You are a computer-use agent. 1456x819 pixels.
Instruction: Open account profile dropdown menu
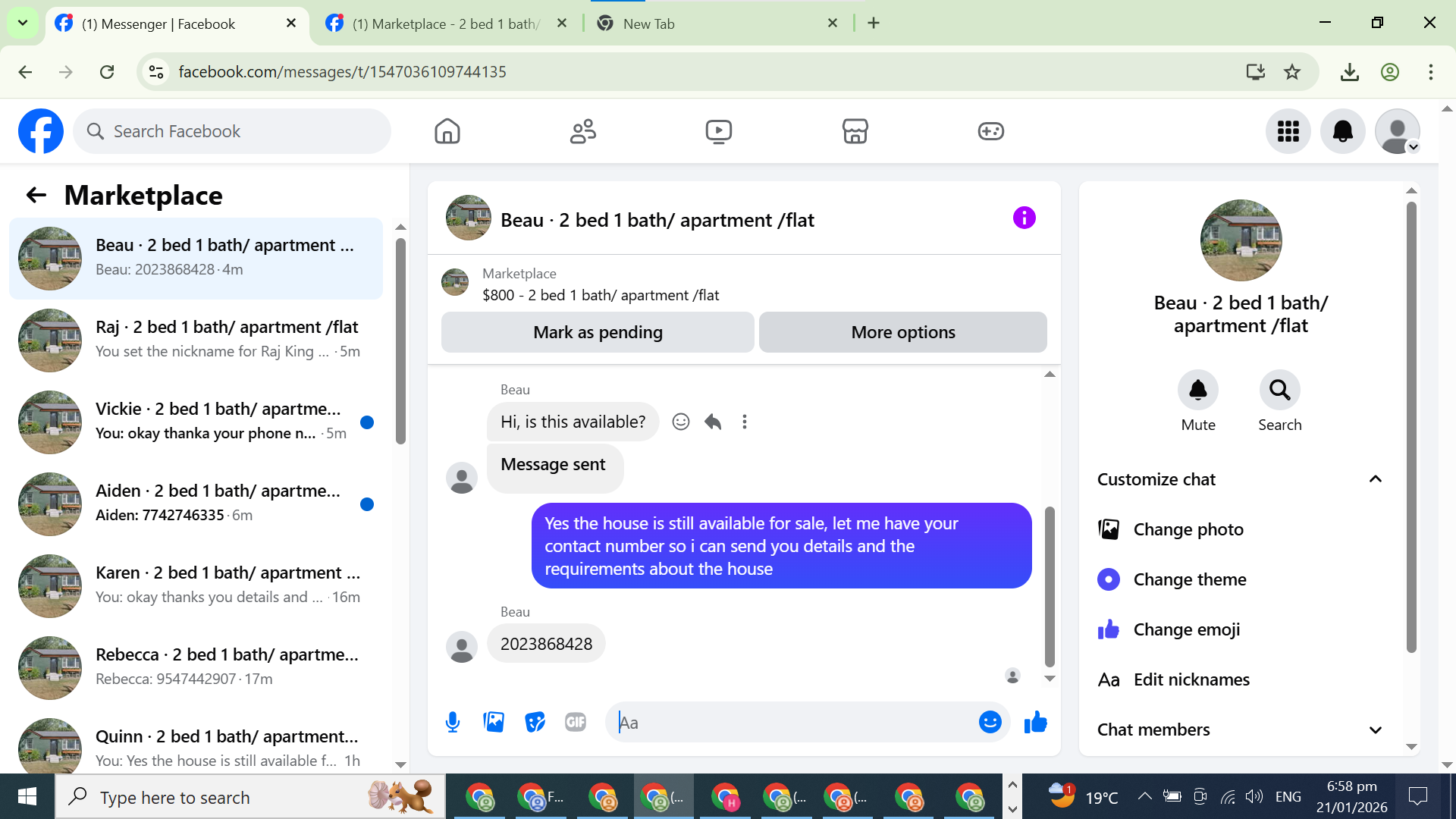pos(1397,131)
